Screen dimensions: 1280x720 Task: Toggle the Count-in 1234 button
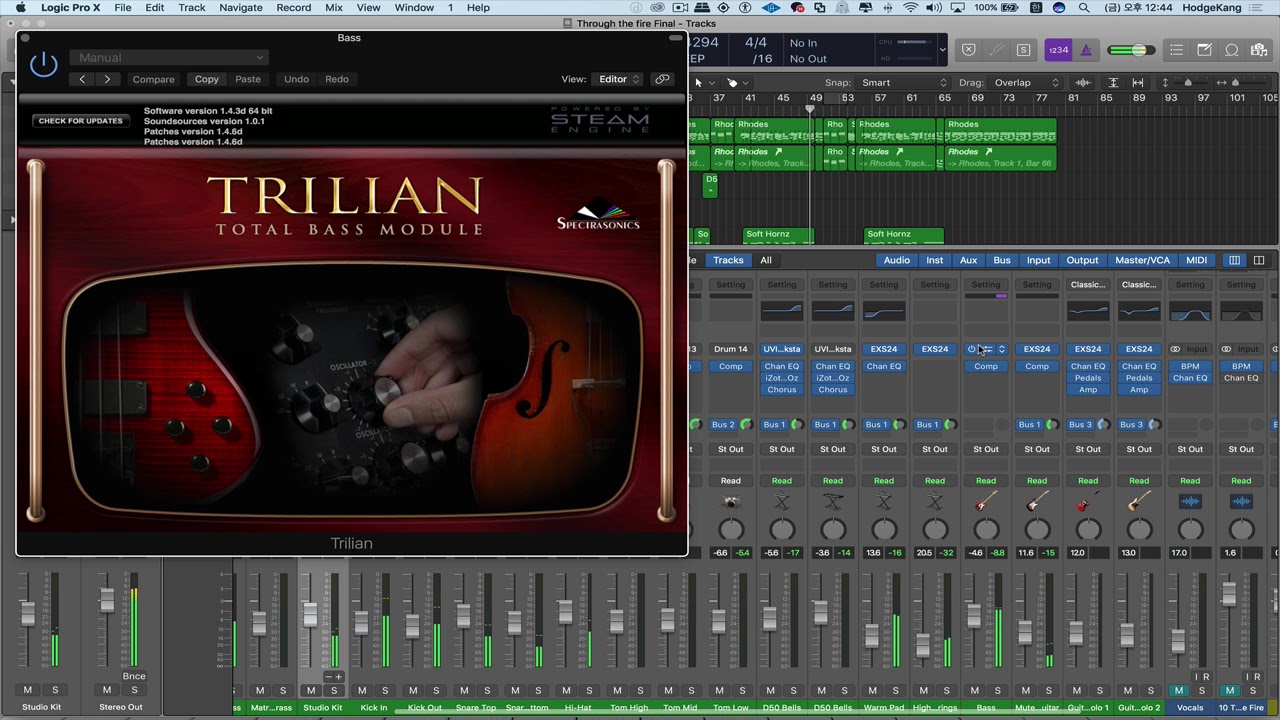coord(1057,50)
